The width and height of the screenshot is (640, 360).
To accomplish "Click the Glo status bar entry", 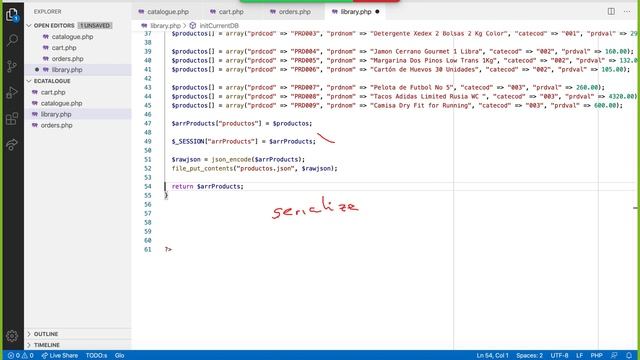I will pyautogui.click(x=119, y=356).
